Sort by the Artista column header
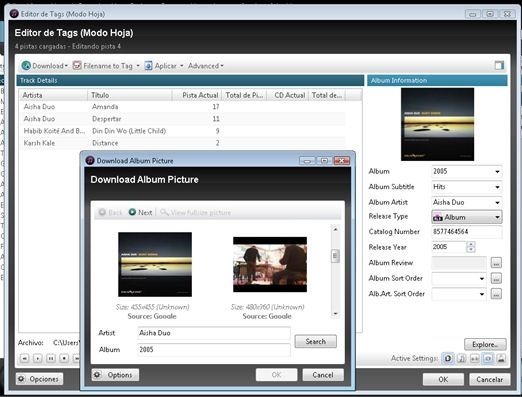Viewport: 522px width, 397px height. coord(53,95)
